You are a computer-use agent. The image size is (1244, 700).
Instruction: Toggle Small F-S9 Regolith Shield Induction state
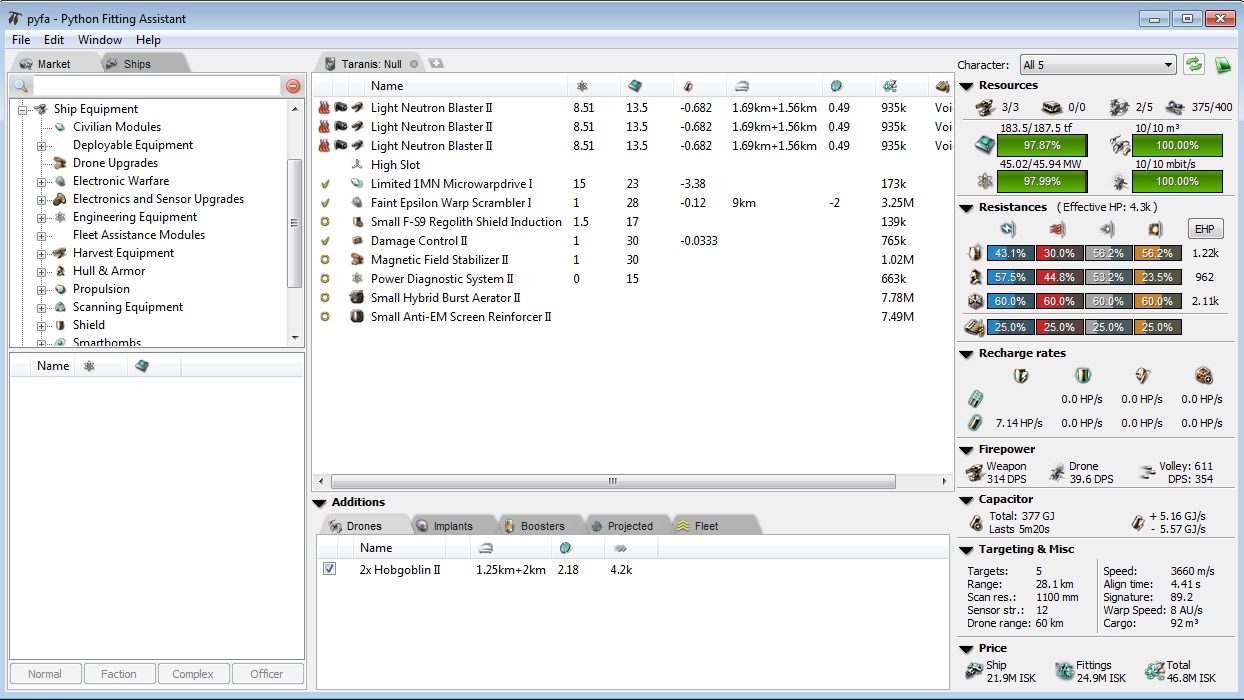pyautogui.click(x=324, y=222)
